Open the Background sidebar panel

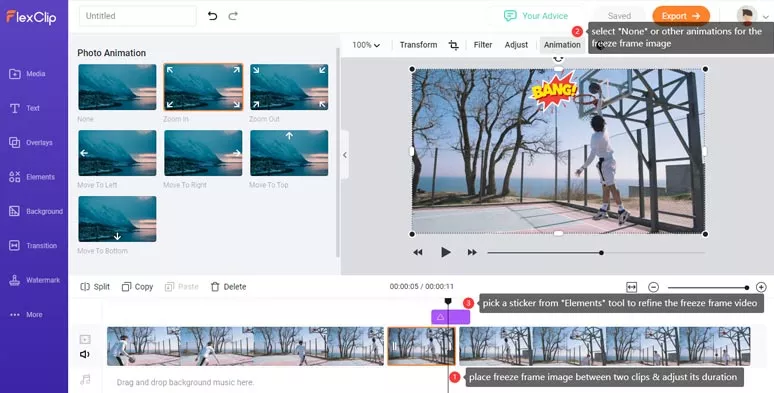(36, 211)
